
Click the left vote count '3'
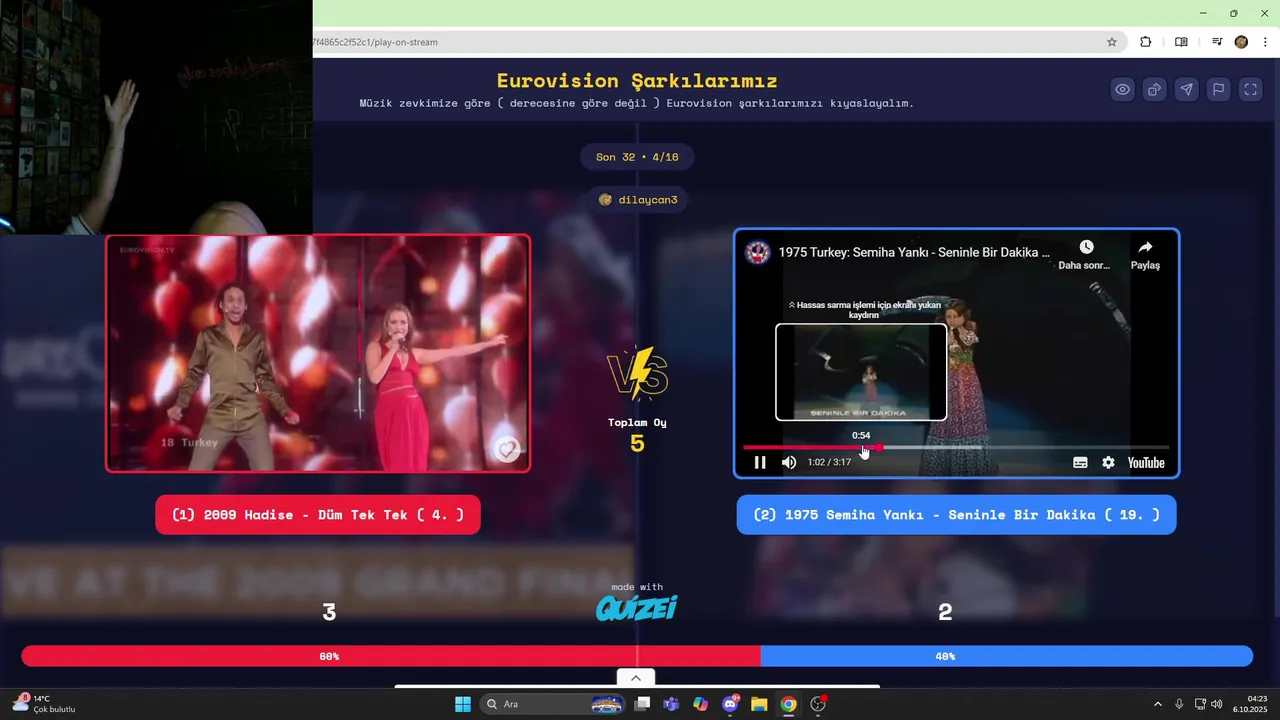coord(329,612)
